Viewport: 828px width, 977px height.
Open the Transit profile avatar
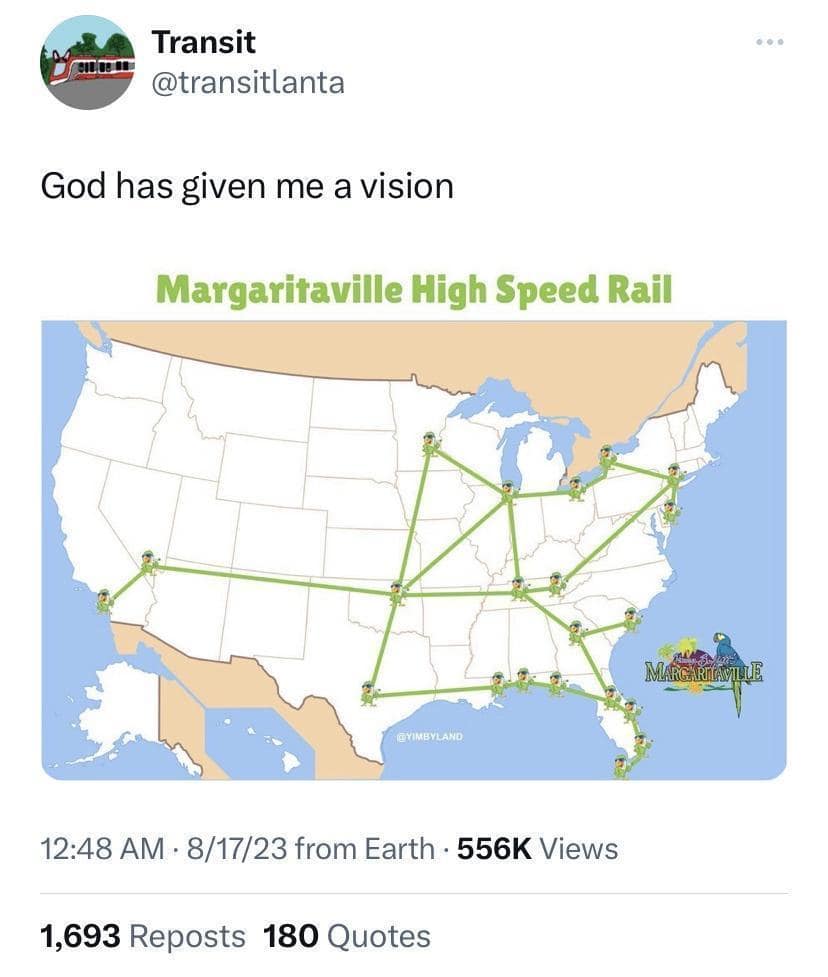click(88, 62)
